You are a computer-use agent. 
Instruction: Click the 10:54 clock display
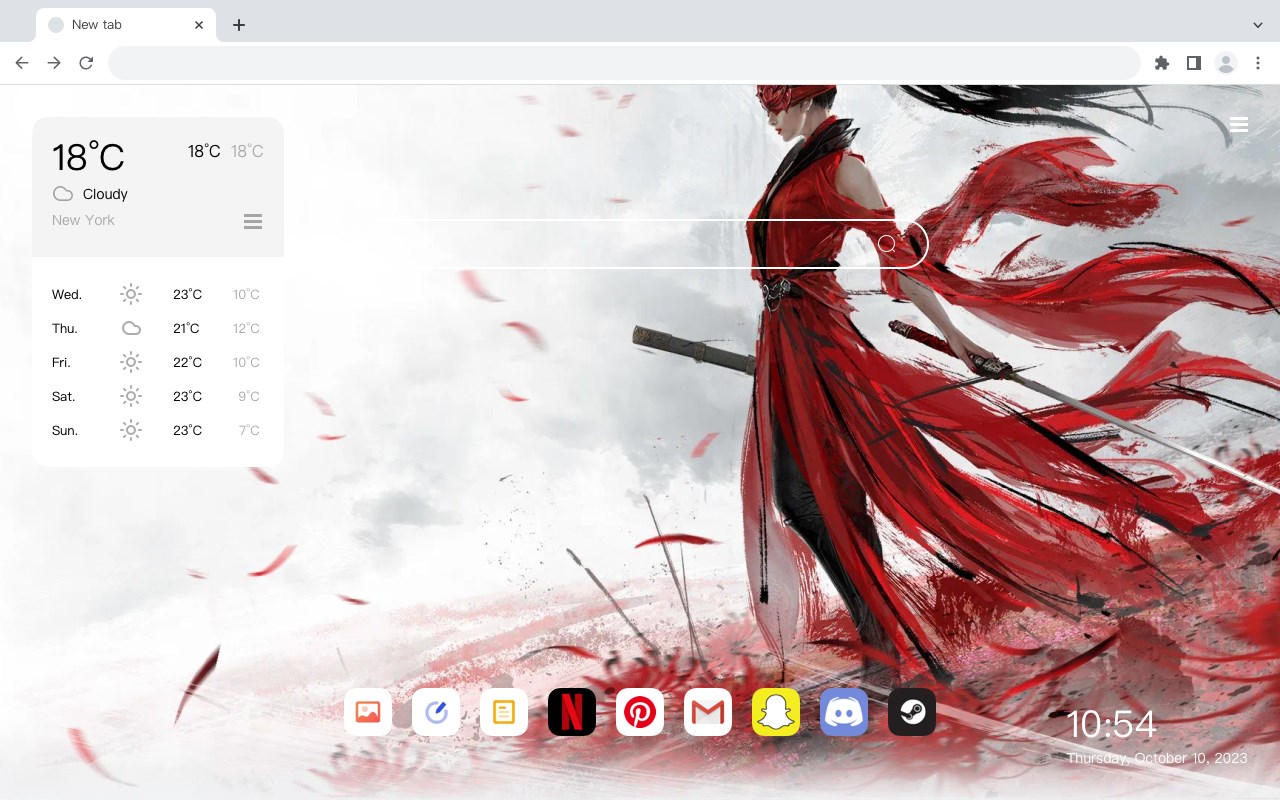(1111, 725)
